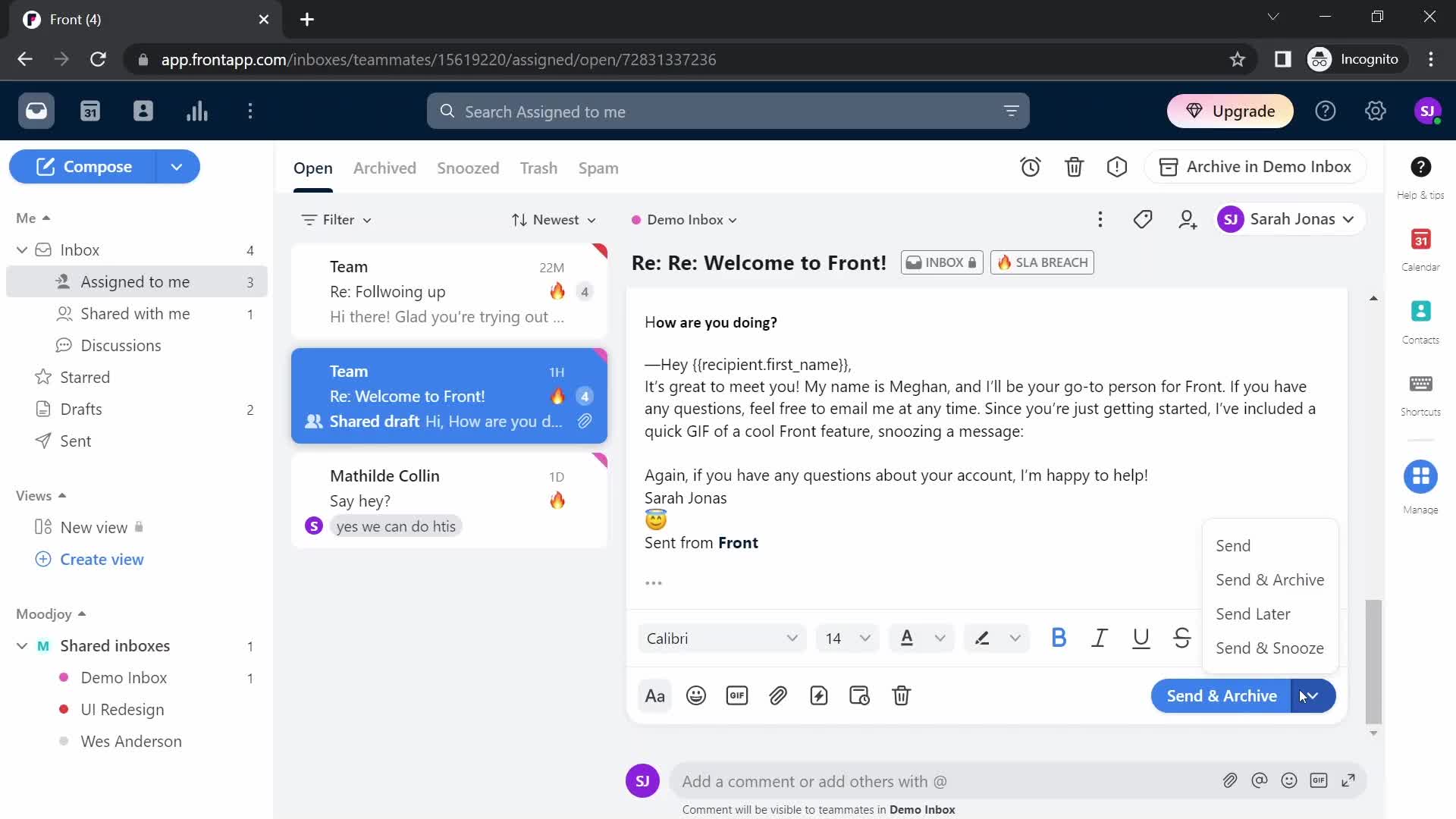Select Send Later from send options

pos(1253,613)
